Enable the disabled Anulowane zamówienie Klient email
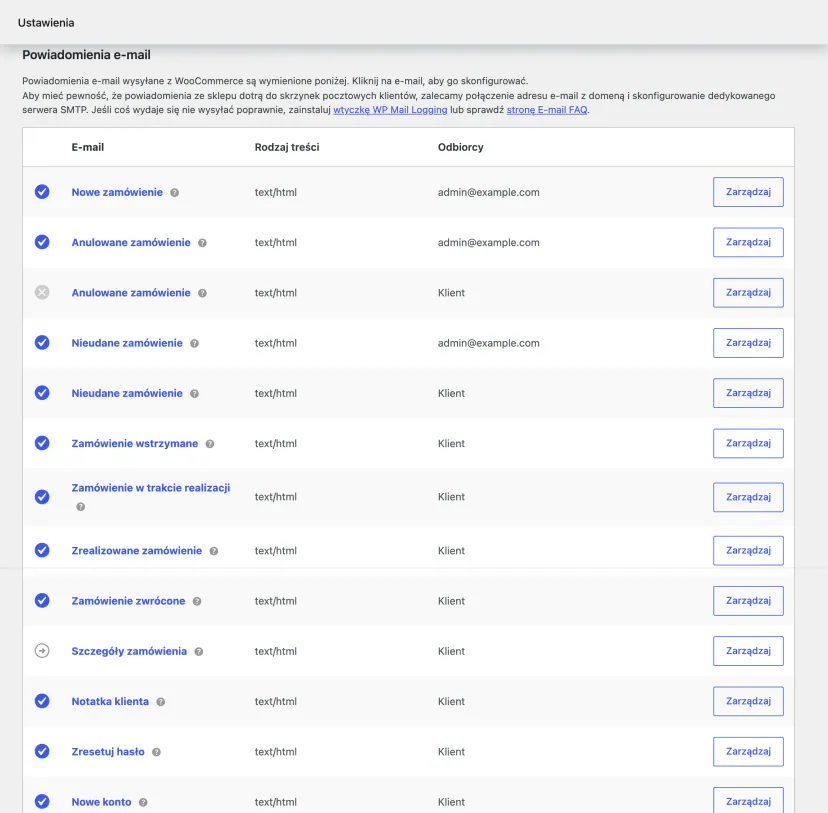 point(42,292)
